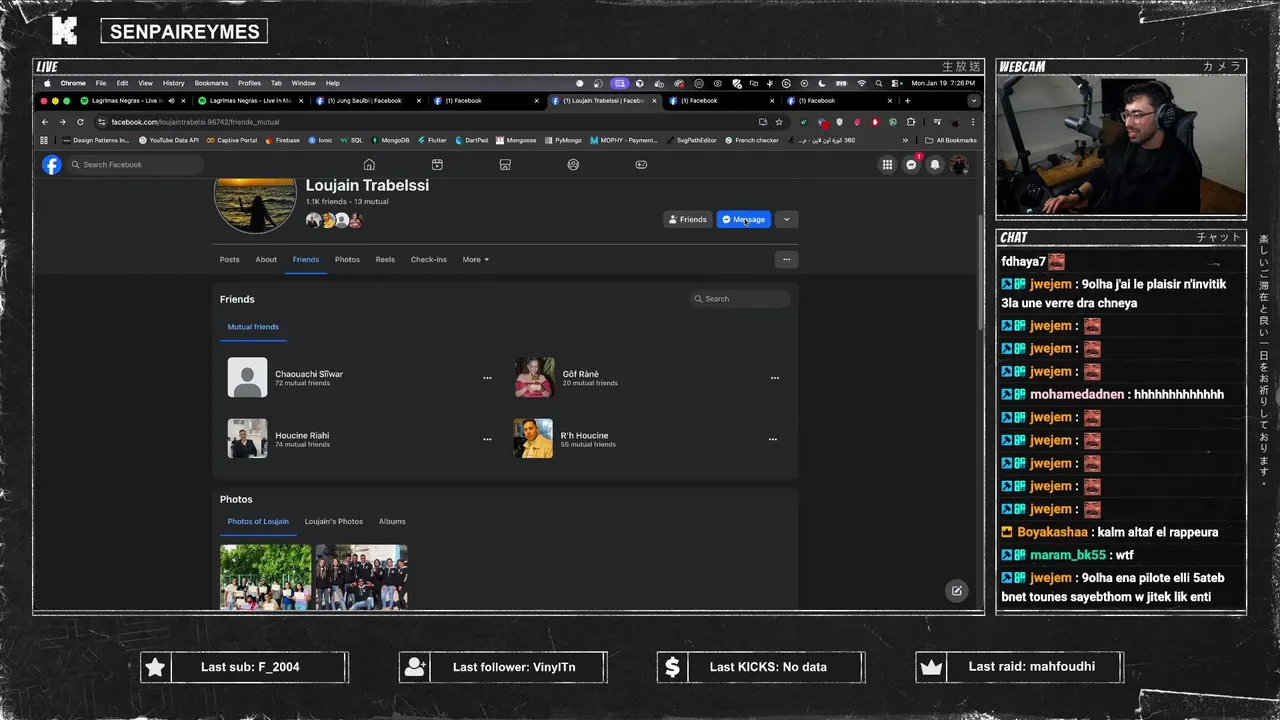
Task: Open options for Chaouachi Sîïwar
Action: pyautogui.click(x=487, y=378)
